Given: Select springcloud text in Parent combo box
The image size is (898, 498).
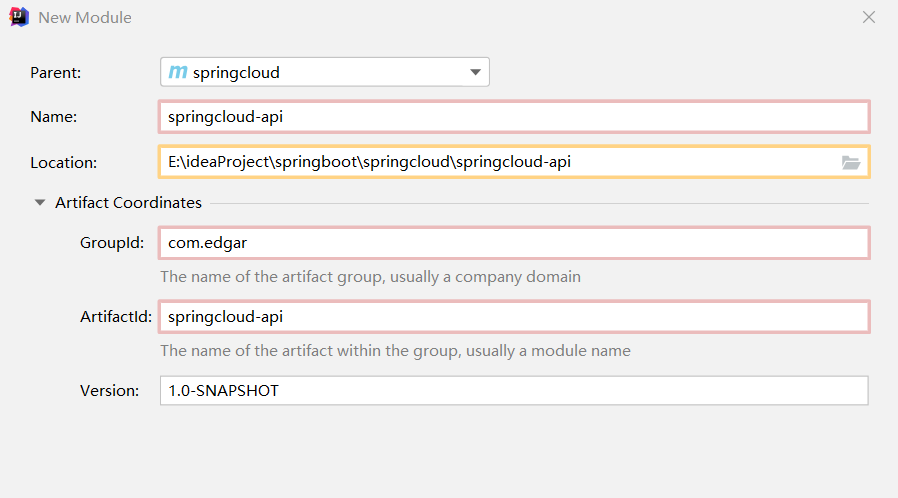Looking at the screenshot, I should click(x=236, y=72).
